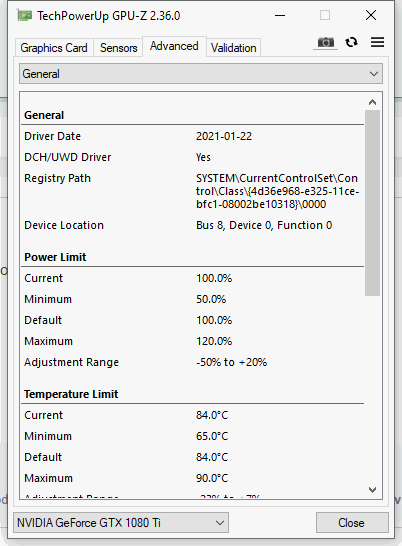Screen dimensions: 402x546
Task: Expand the General category dropdown
Action: [201, 74]
